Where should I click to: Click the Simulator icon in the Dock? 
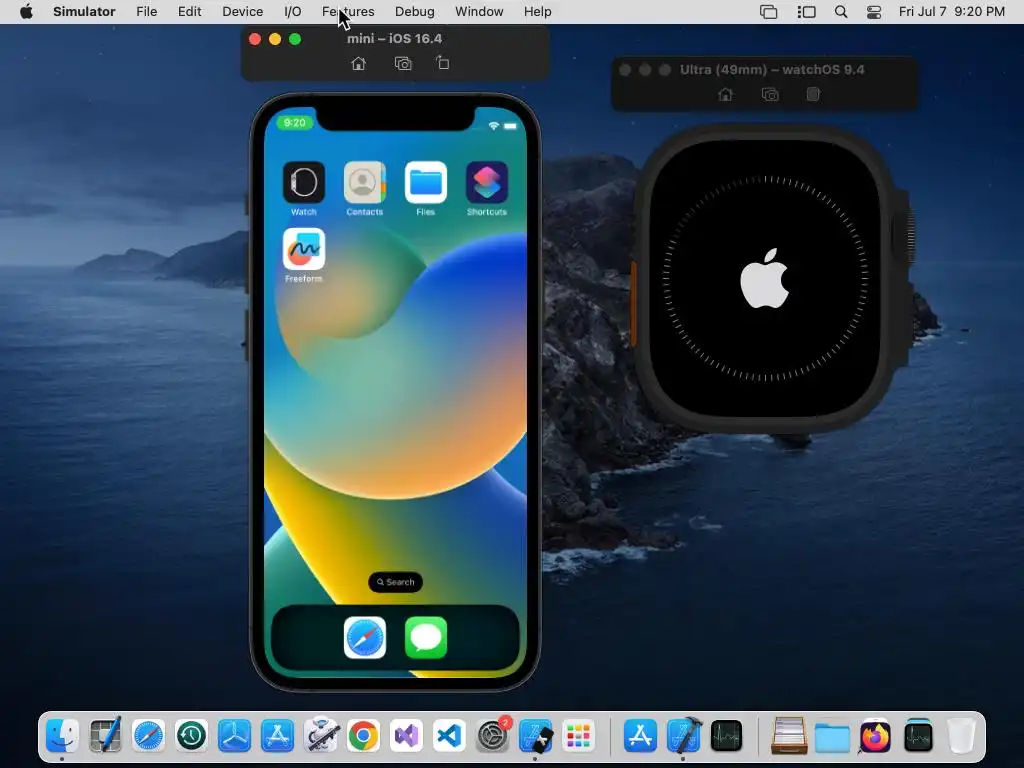click(536, 736)
